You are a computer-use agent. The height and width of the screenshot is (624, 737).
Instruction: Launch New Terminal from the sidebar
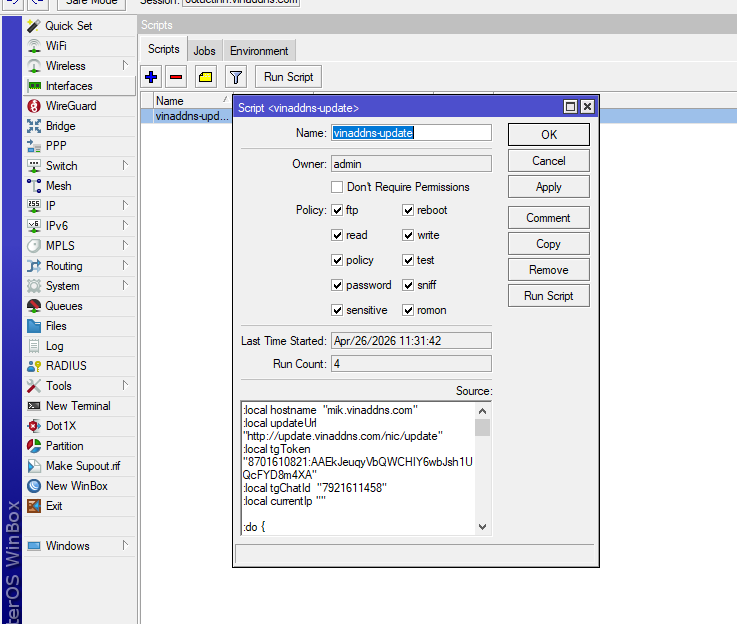point(77,406)
